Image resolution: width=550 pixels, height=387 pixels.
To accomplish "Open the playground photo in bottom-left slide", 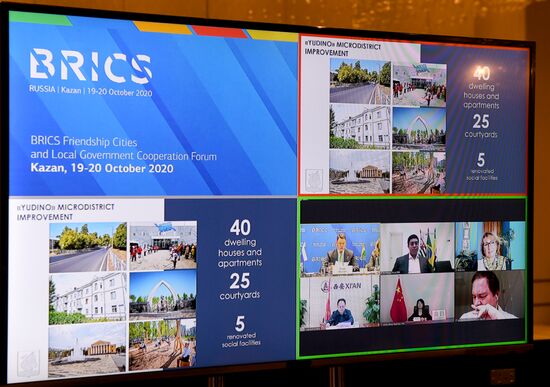I will 162,345.
